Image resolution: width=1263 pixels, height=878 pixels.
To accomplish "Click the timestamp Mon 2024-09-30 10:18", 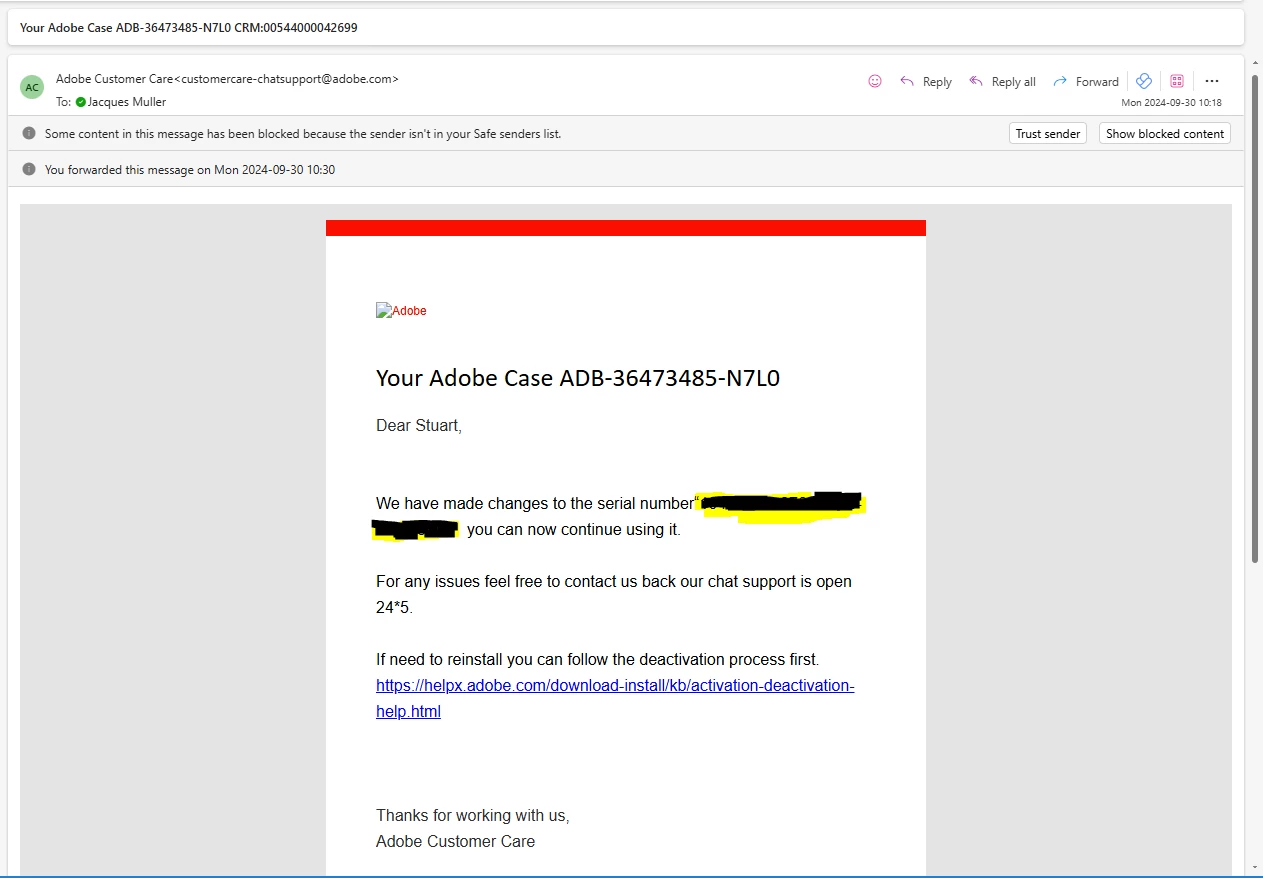I will click(x=1171, y=103).
